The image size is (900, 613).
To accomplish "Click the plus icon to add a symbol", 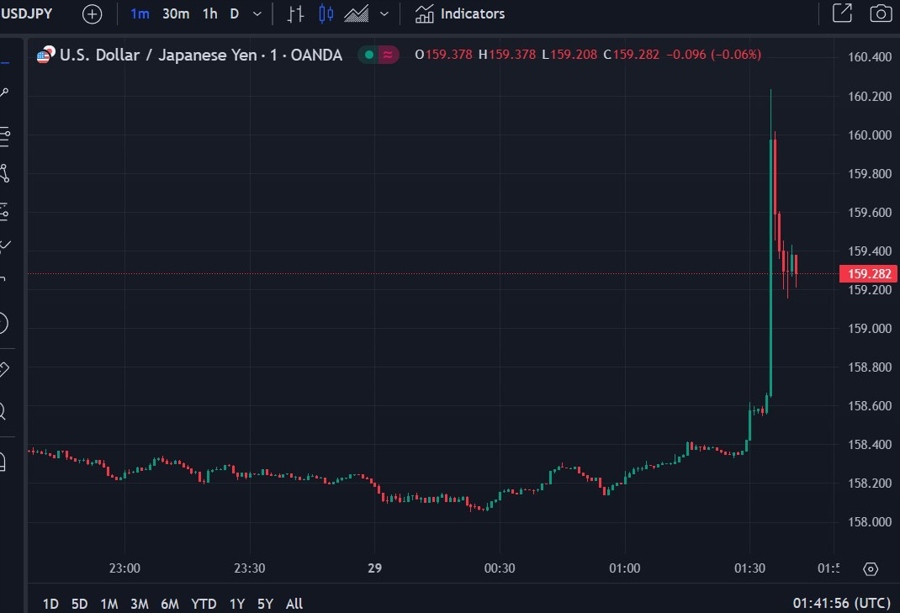I will (92, 14).
